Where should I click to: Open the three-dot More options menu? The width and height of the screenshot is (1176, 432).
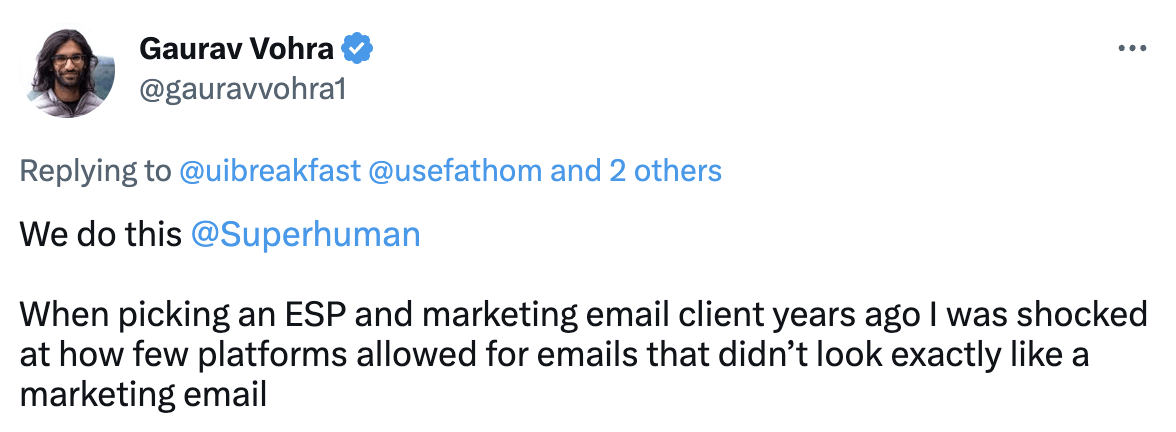1131,48
